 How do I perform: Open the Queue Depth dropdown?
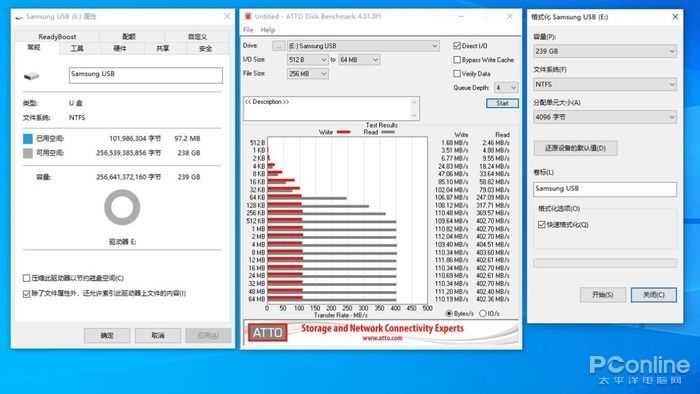pos(506,88)
